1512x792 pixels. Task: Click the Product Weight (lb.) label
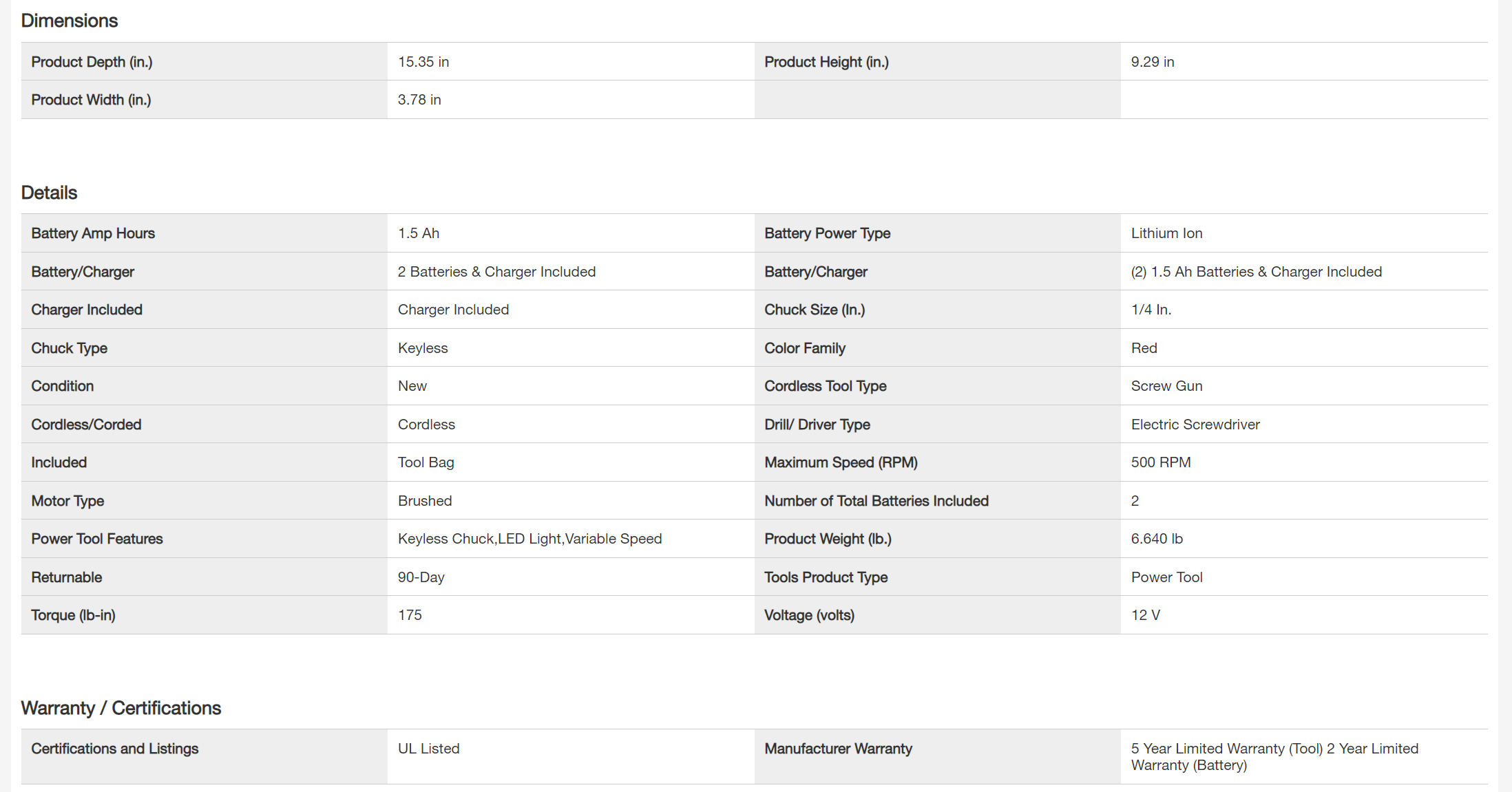coord(828,539)
